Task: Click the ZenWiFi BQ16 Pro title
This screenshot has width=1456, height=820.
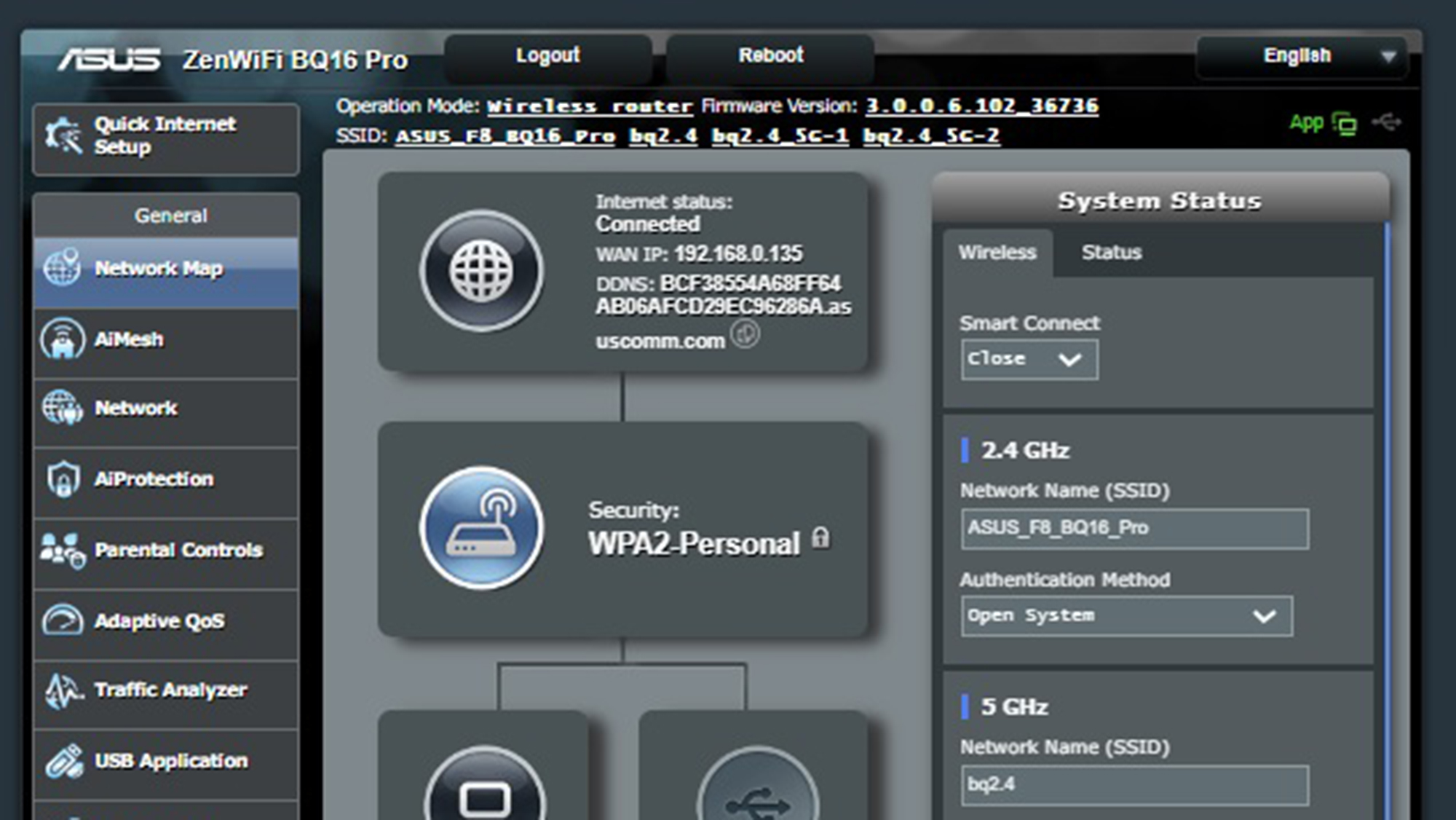Action: [295, 60]
